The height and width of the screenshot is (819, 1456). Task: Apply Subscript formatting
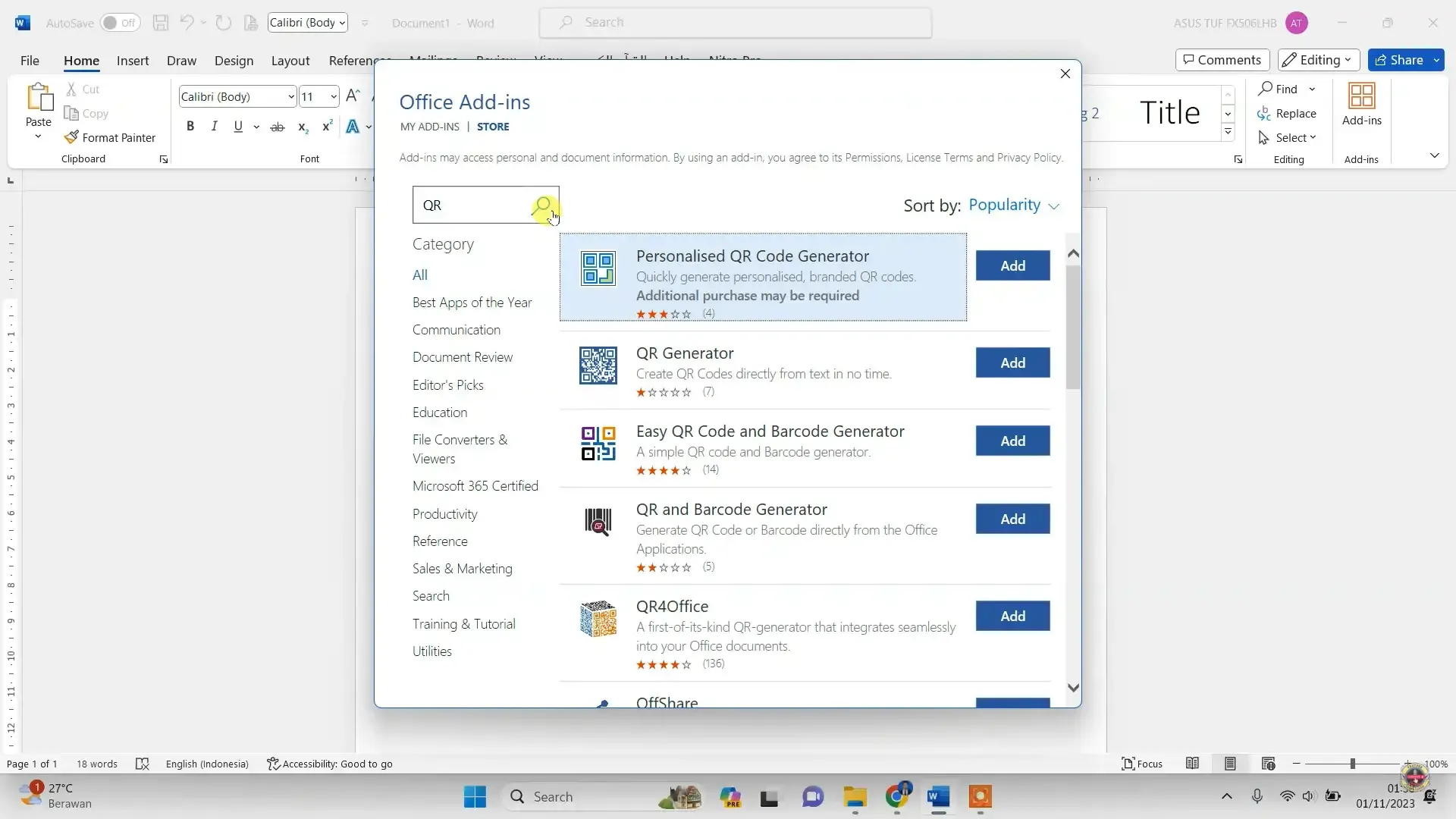tap(303, 127)
